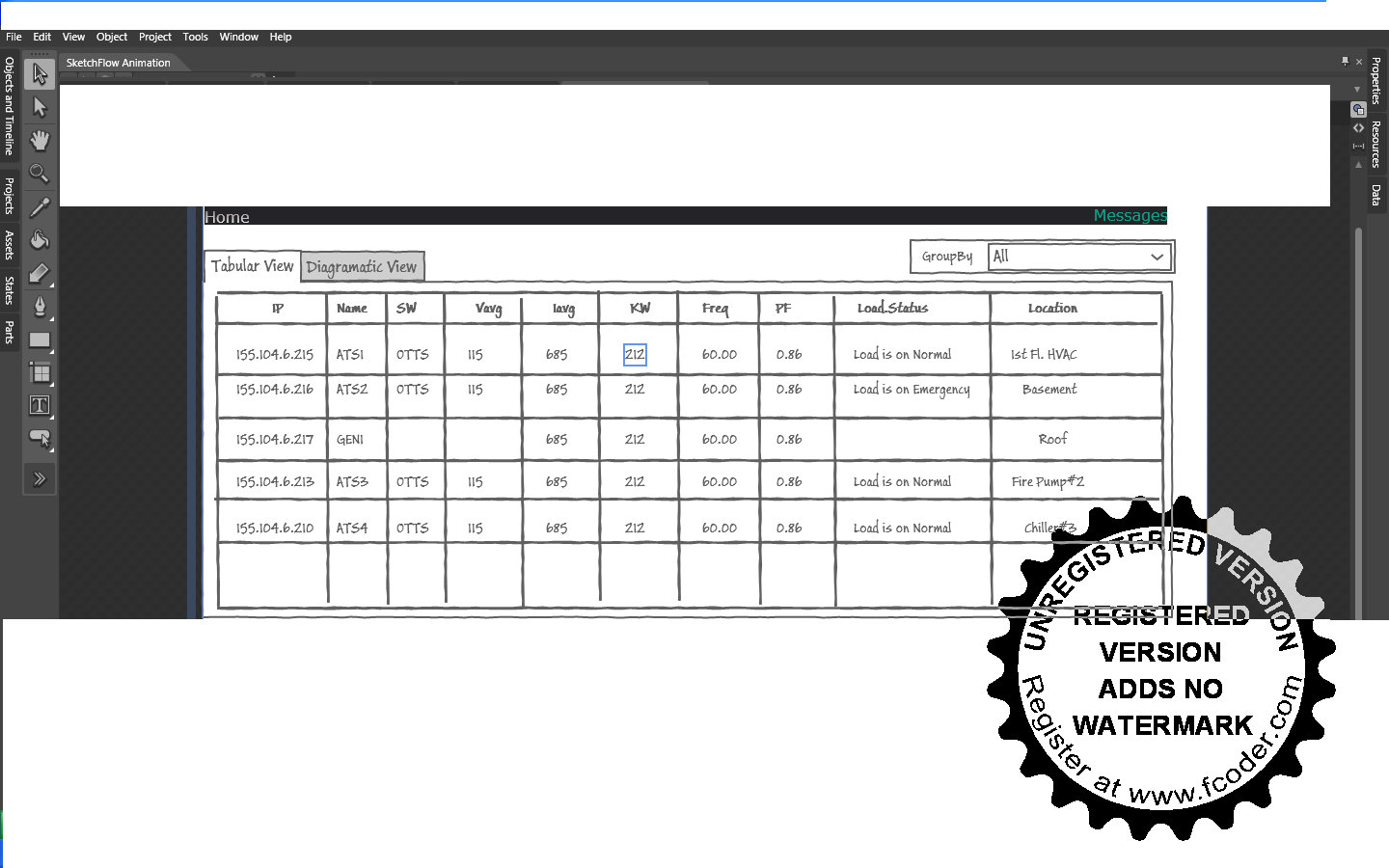This screenshot has width=1389, height=868.
Task: Expand the Assets chevron in toolbar
Action: 40,478
